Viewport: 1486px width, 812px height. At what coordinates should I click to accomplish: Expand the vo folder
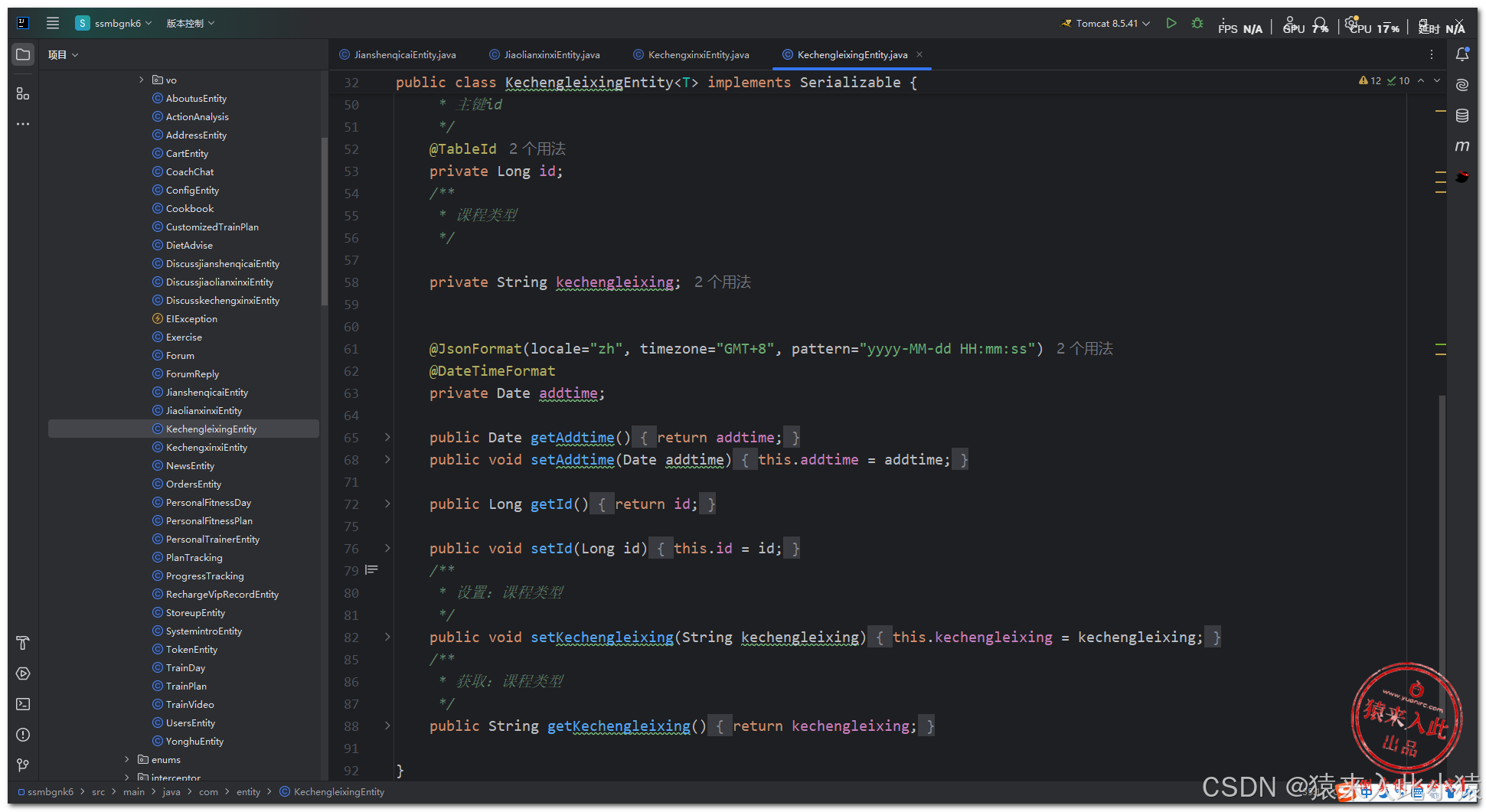(141, 80)
